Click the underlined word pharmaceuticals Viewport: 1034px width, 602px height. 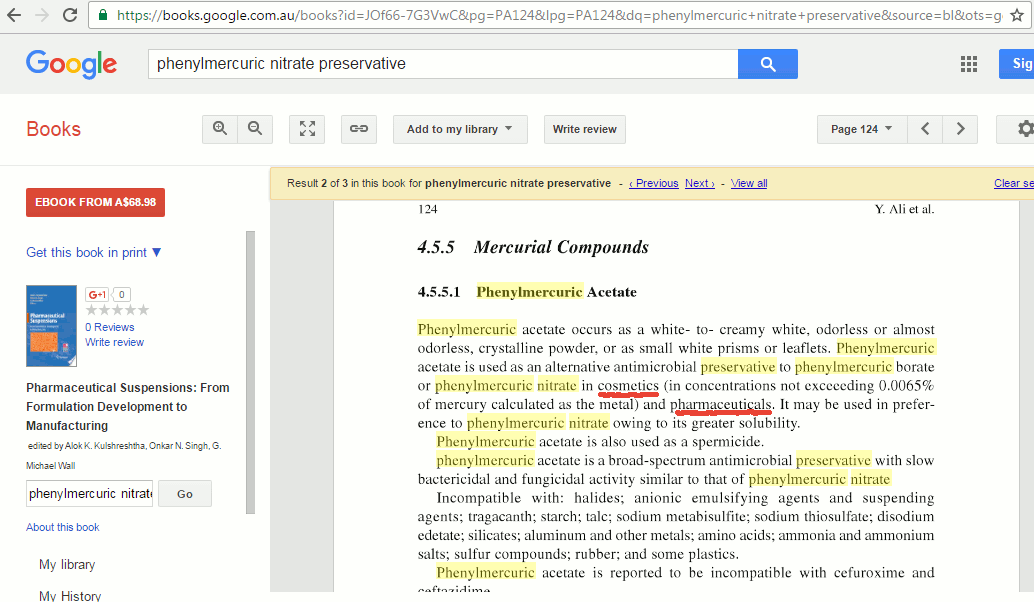(720, 405)
